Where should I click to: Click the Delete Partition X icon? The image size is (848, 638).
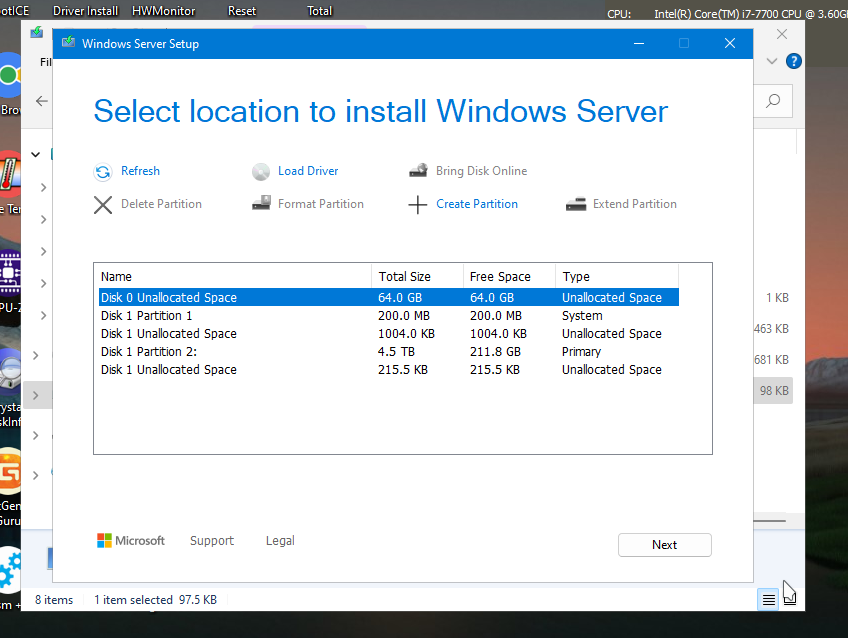103,205
